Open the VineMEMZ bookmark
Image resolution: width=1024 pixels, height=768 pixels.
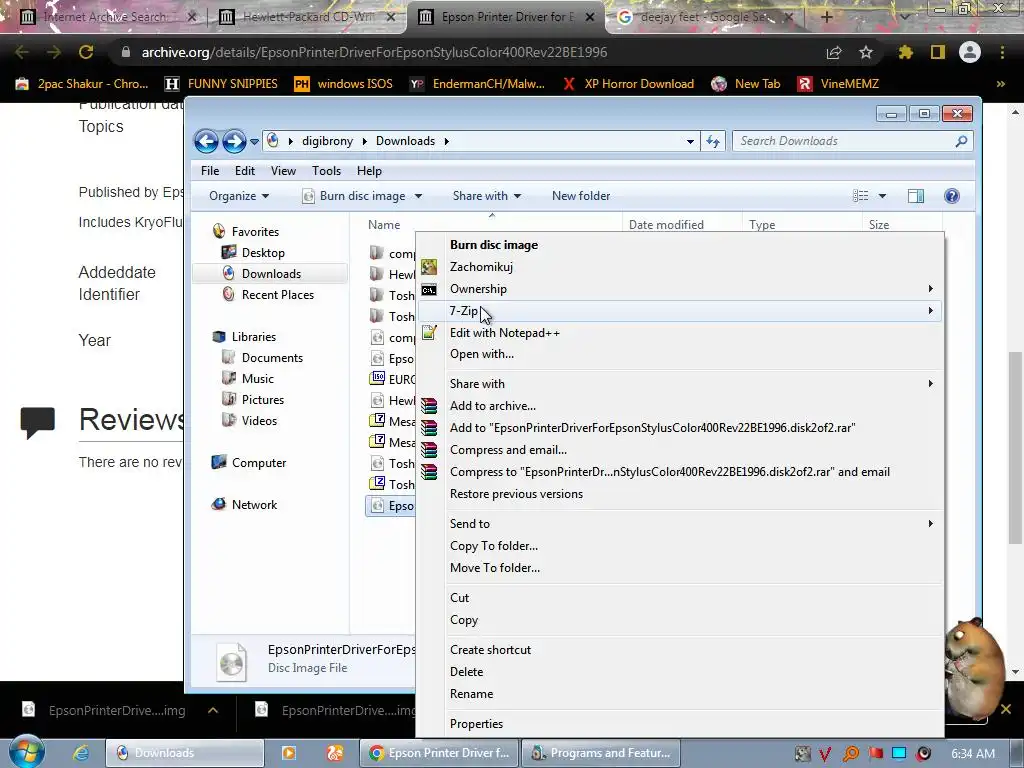[839, 84]
